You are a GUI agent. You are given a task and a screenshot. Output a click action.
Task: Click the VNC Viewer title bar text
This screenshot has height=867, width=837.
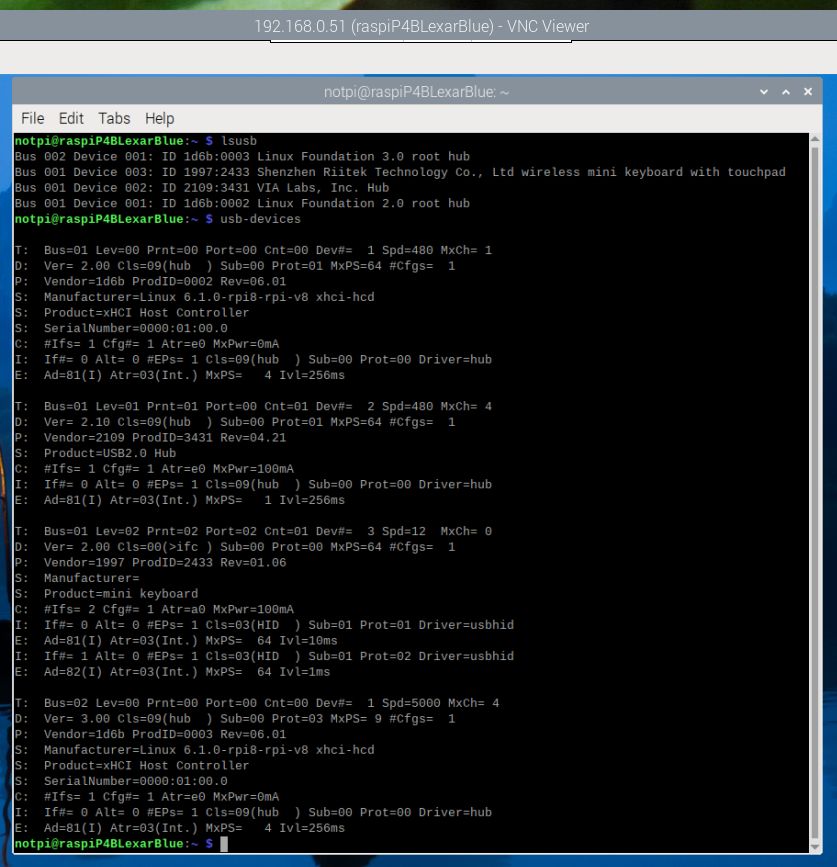(x=421, y=26)
